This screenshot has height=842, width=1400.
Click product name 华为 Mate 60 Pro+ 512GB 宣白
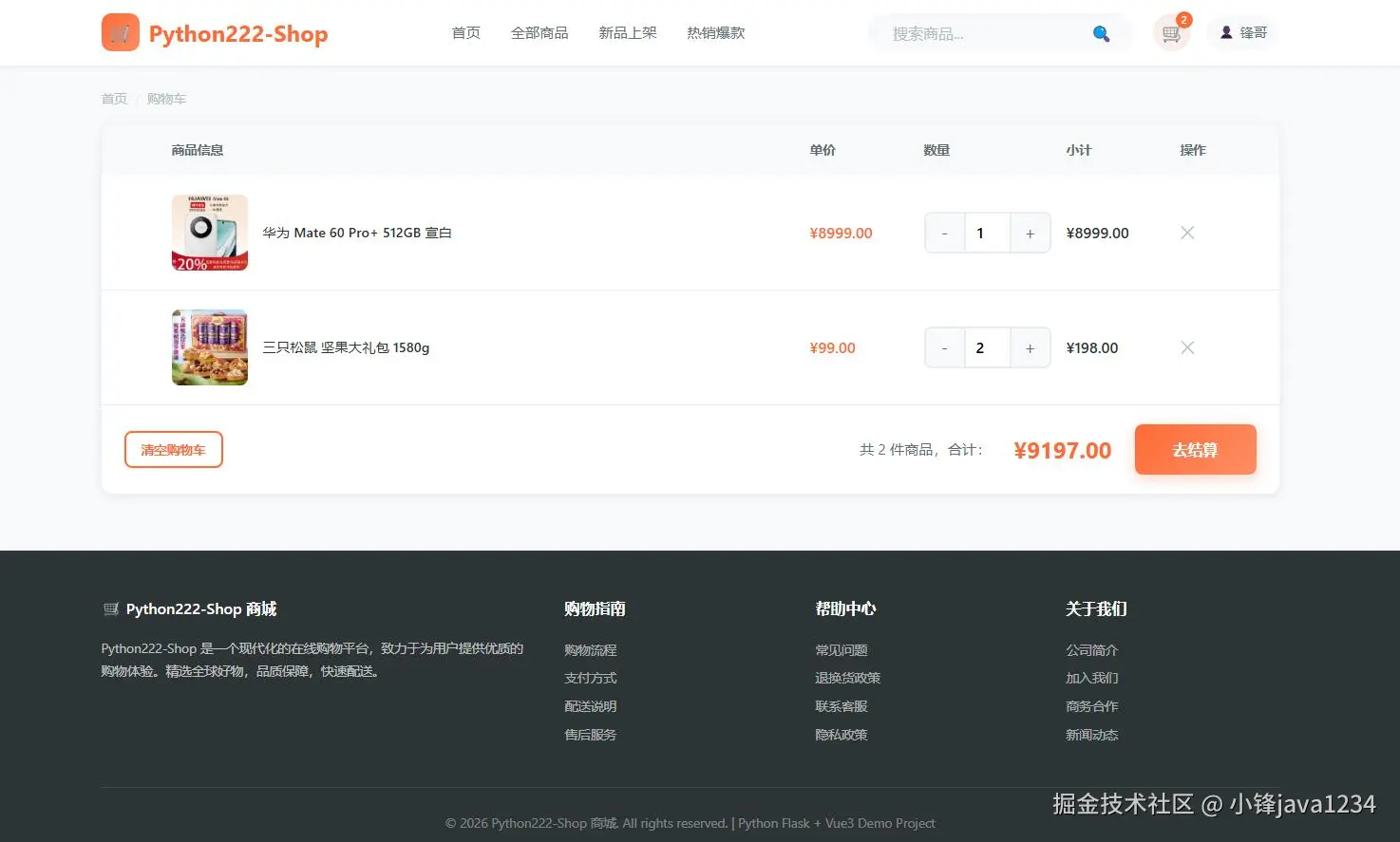tap(357, 233)
